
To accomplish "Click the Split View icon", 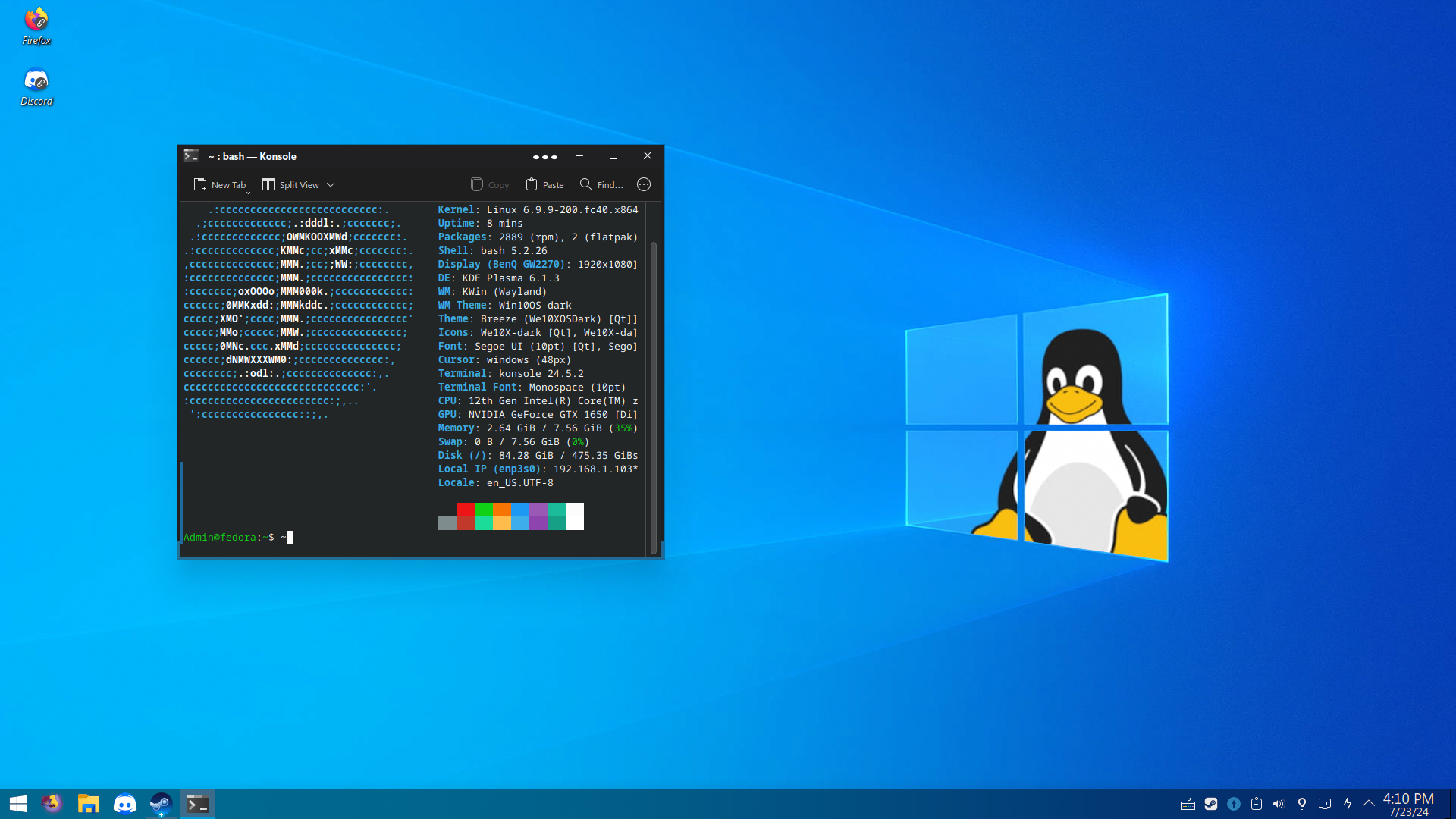I will click(268, 185).
